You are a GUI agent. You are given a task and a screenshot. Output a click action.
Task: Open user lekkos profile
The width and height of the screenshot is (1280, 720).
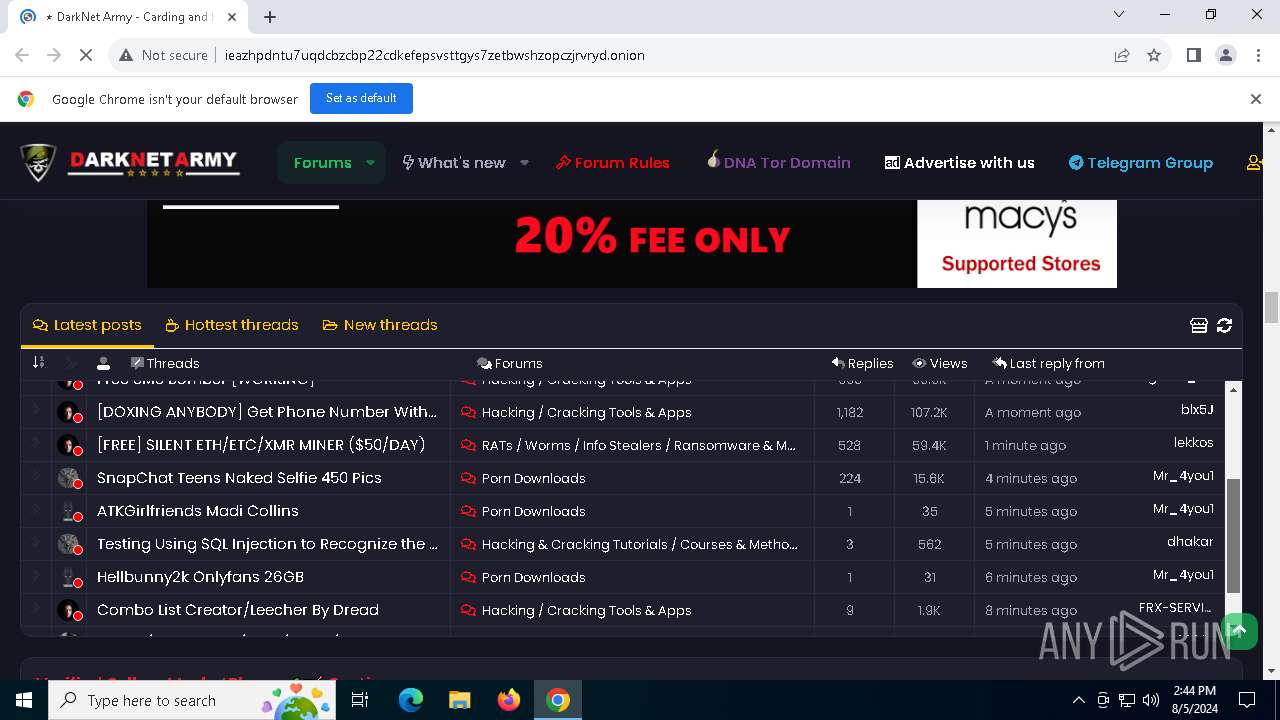(x=1194, y=442)
